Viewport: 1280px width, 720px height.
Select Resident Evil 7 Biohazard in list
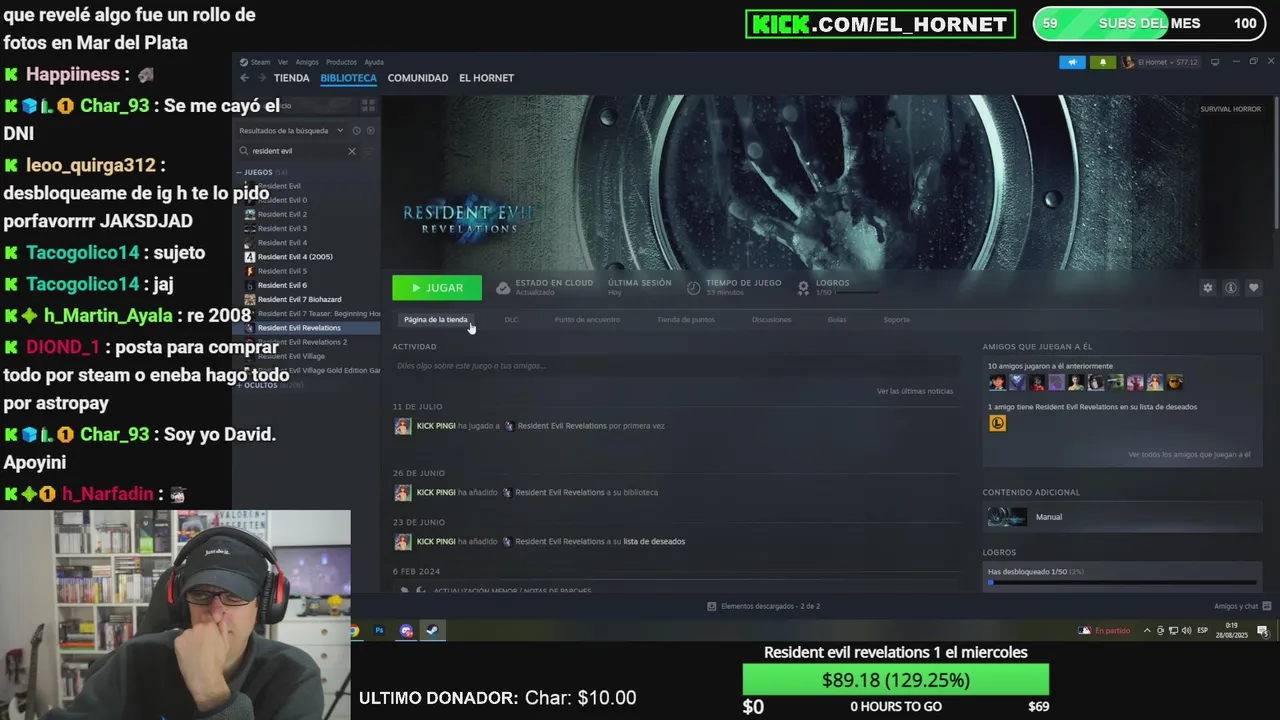pyautogui.click(x=299, y=299)
